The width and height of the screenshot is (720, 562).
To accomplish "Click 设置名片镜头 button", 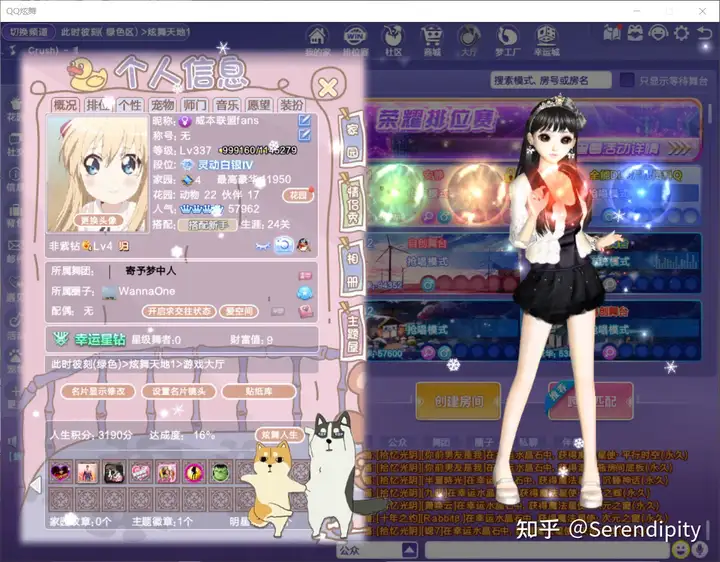I will pos(179,391).
